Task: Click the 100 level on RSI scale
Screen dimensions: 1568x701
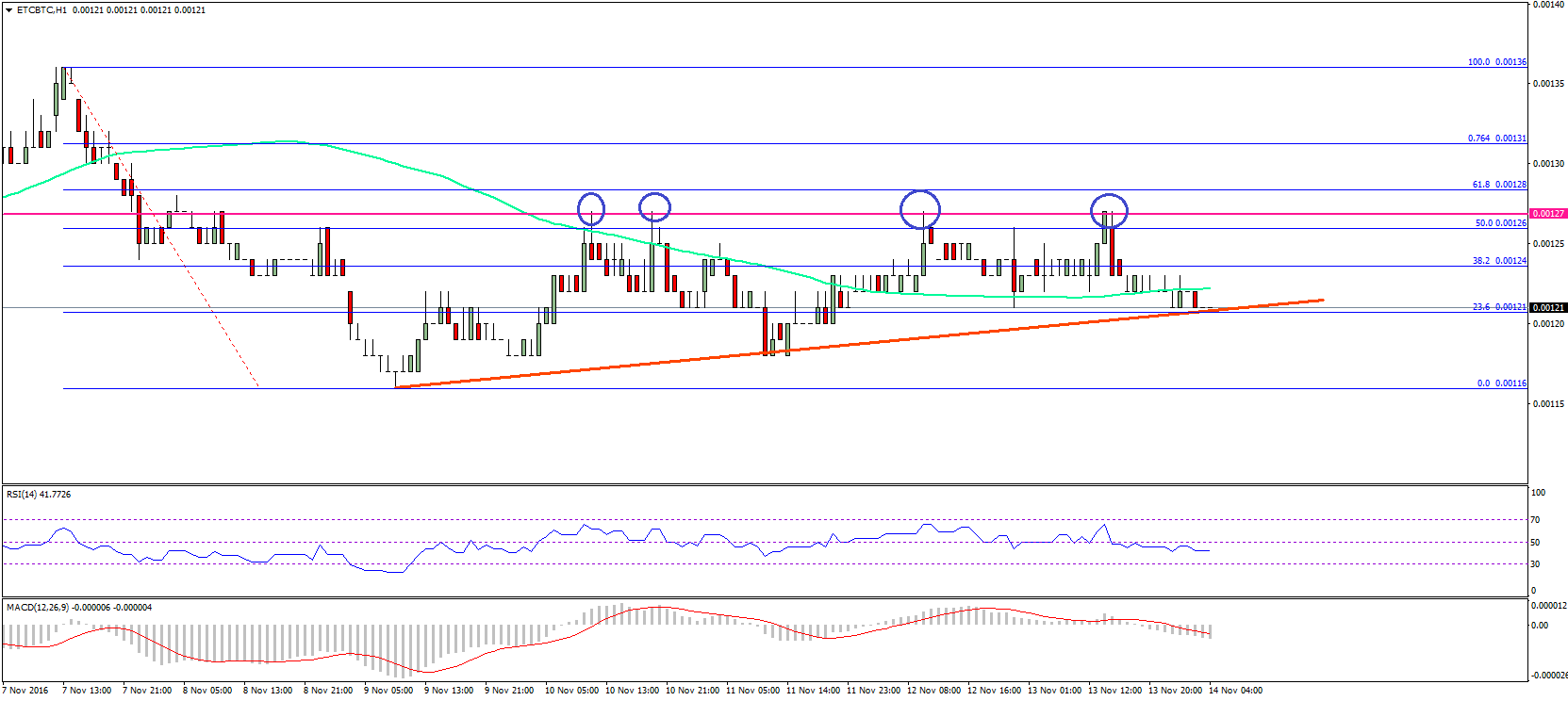Action: click(x=1538, y=493)
